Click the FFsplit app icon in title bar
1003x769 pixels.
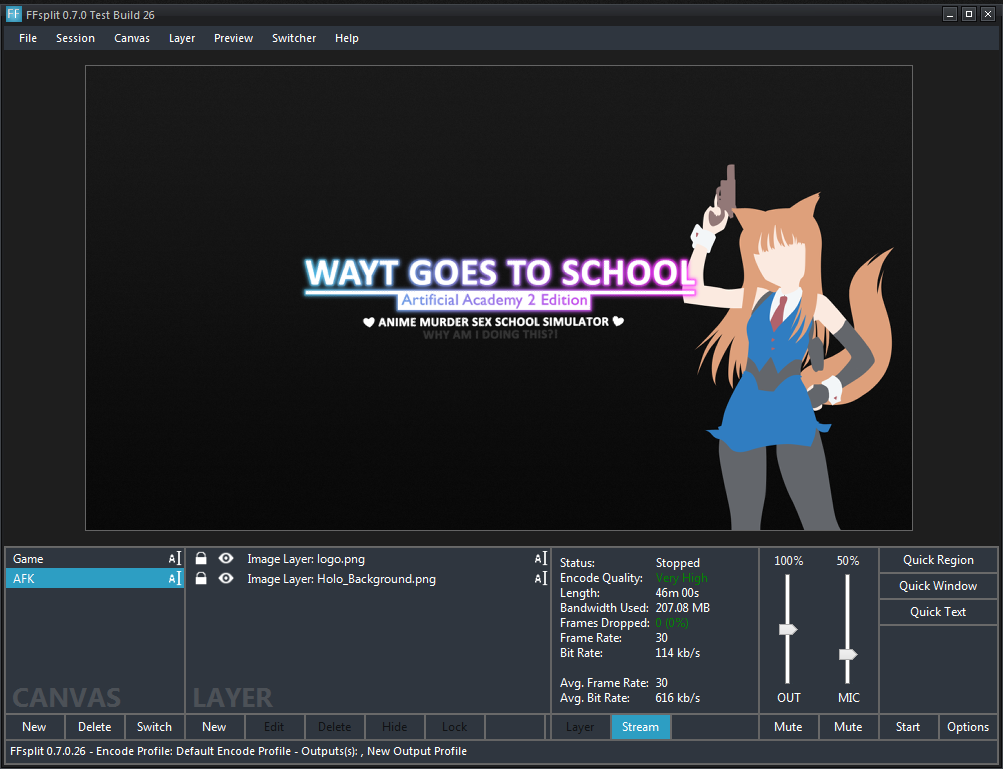click(x=13, y=14)
